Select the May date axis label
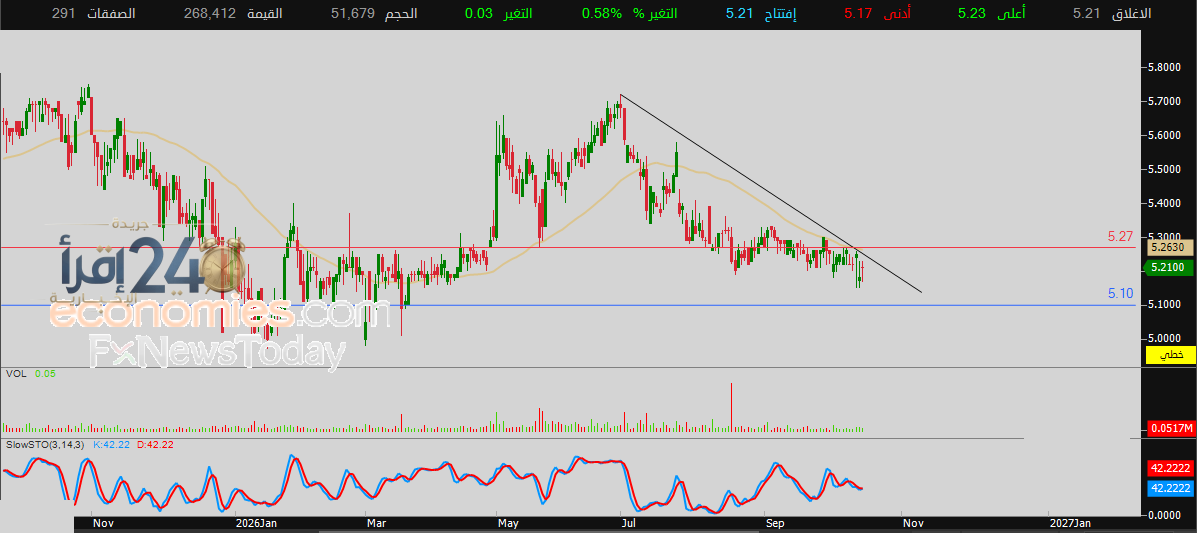The image size is (1197, 533). 508,523
